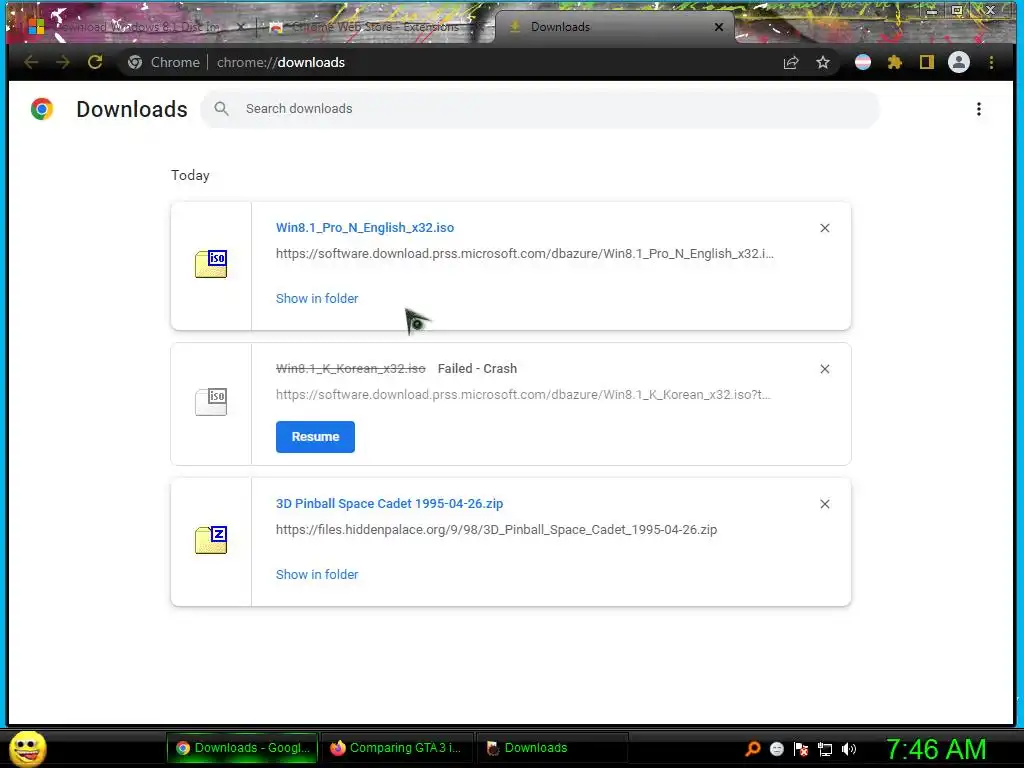Bookmark this page with the star icon

(823, 62)
